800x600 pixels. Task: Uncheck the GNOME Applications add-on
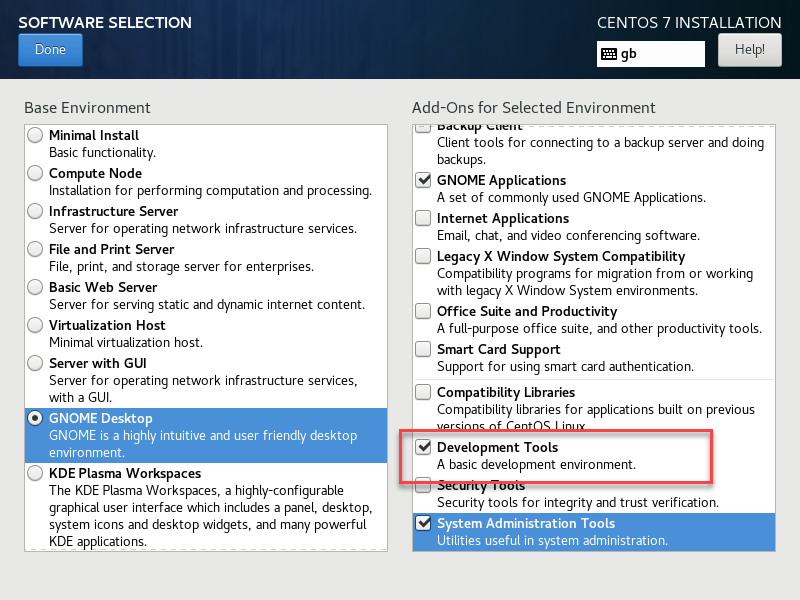click(x=423, y=180)
